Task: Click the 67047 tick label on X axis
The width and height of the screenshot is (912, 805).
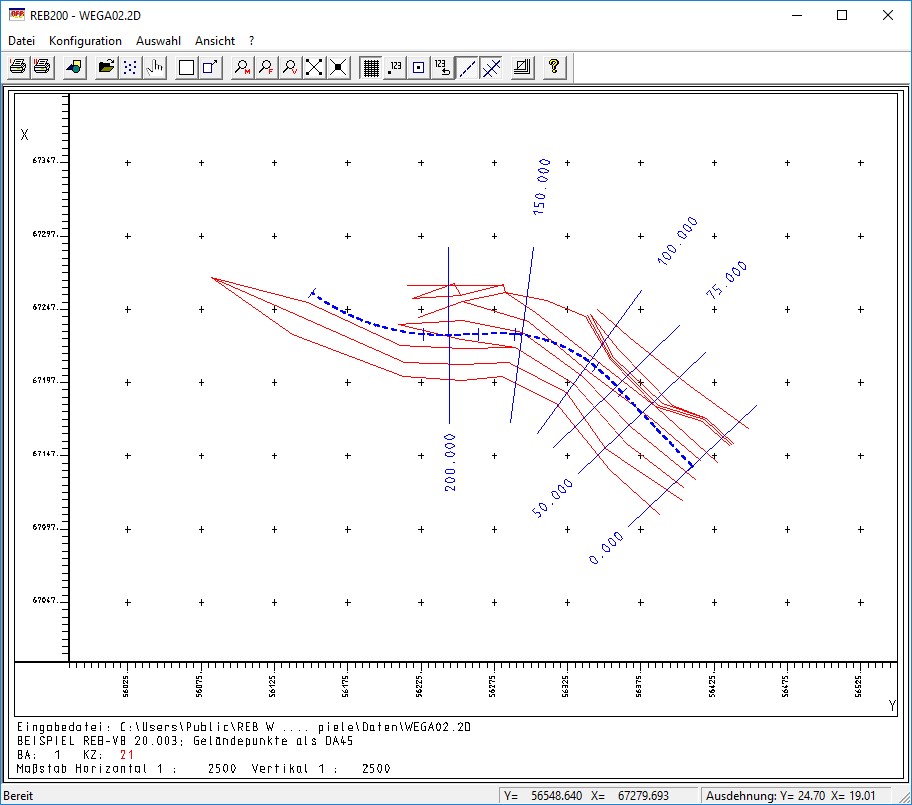Action: (x=45, y=600)
